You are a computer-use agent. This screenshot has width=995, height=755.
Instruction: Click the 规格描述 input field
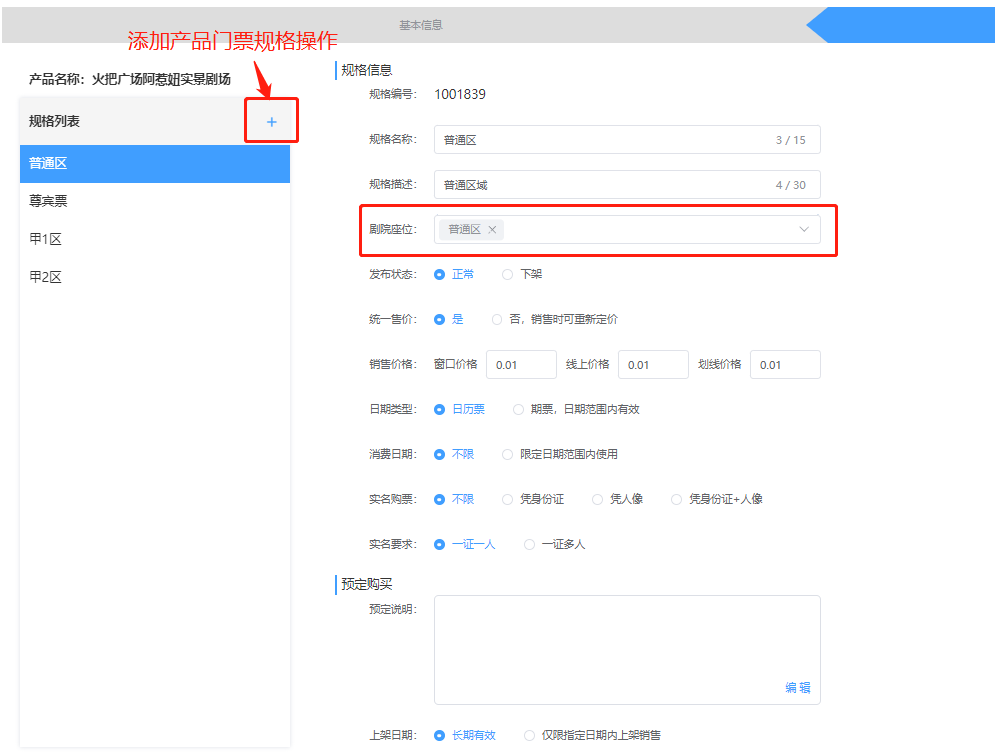click(x=600, y=185)
